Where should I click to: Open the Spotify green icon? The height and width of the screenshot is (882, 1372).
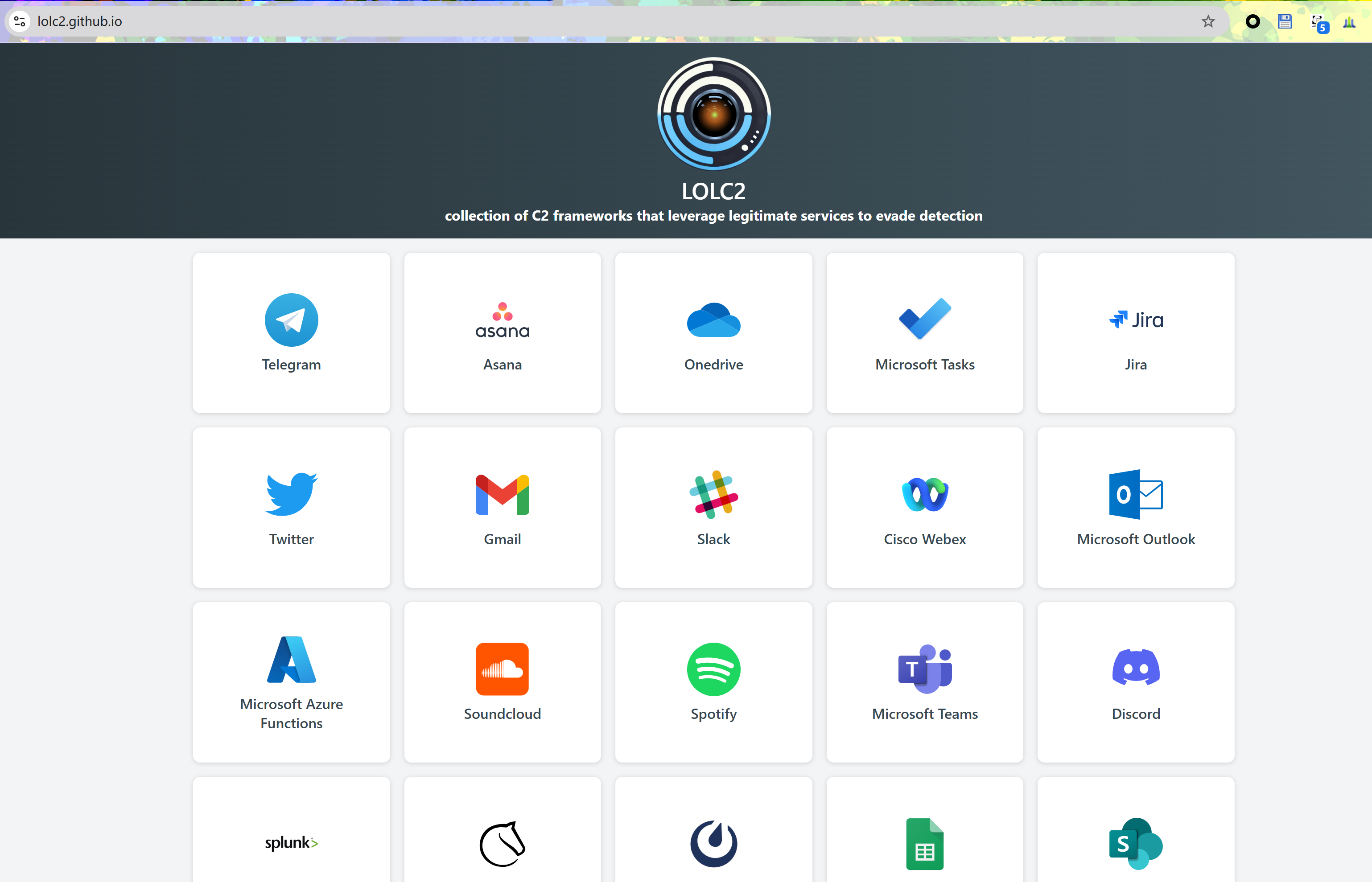pos(713,669)
